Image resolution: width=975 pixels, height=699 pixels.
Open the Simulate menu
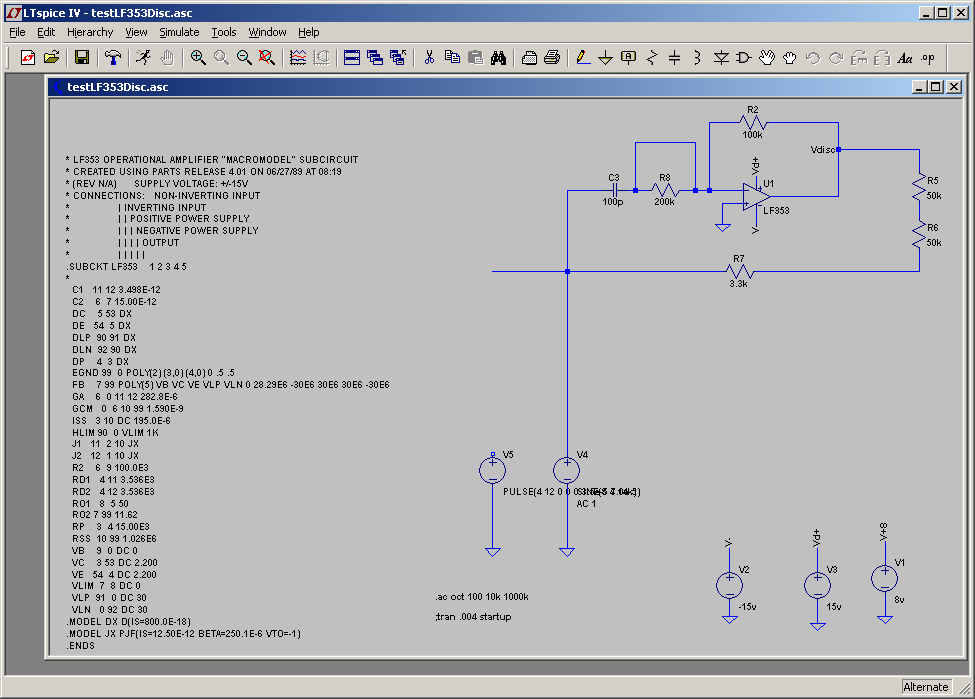(x=179, y=32)
